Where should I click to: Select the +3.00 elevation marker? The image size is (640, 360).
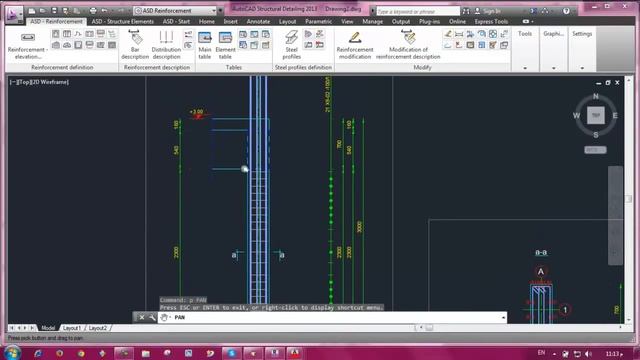coord(197,113)
